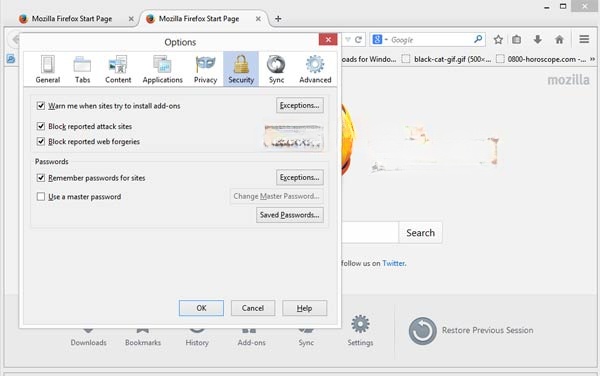Follow the Twitter link

click(393, 263)
